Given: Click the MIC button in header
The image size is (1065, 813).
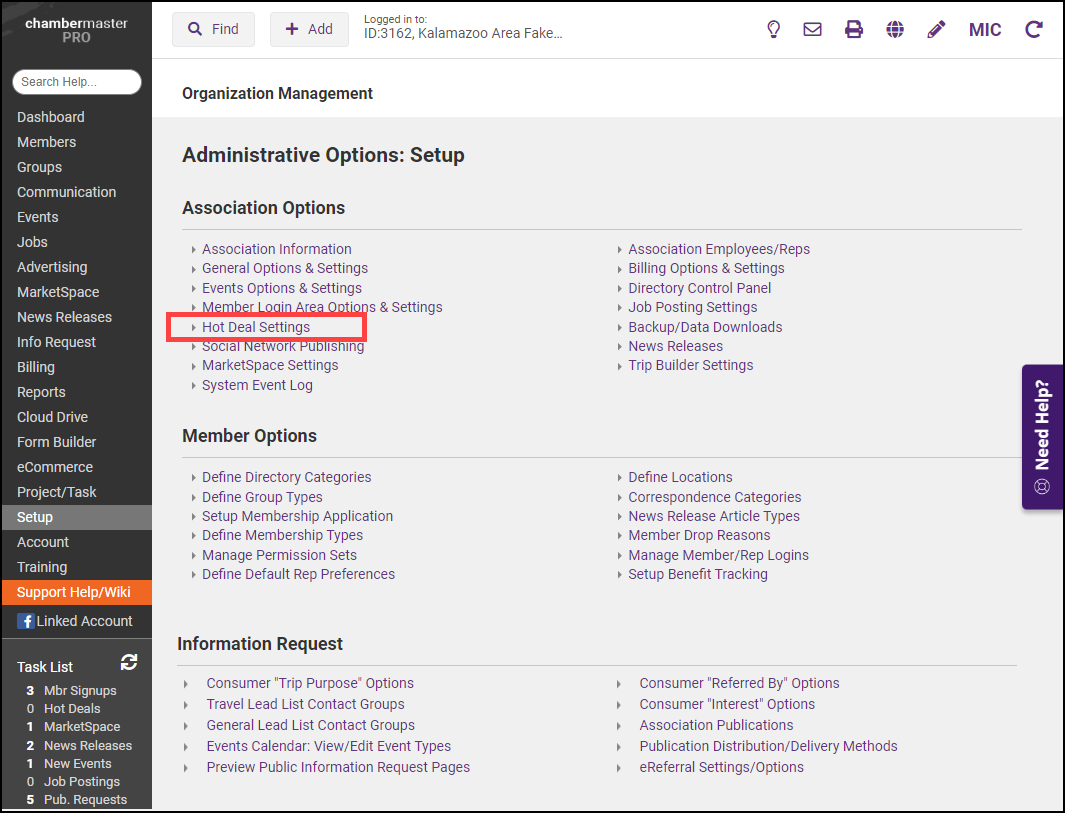Looking at the screenshot, I should point(985,29).
